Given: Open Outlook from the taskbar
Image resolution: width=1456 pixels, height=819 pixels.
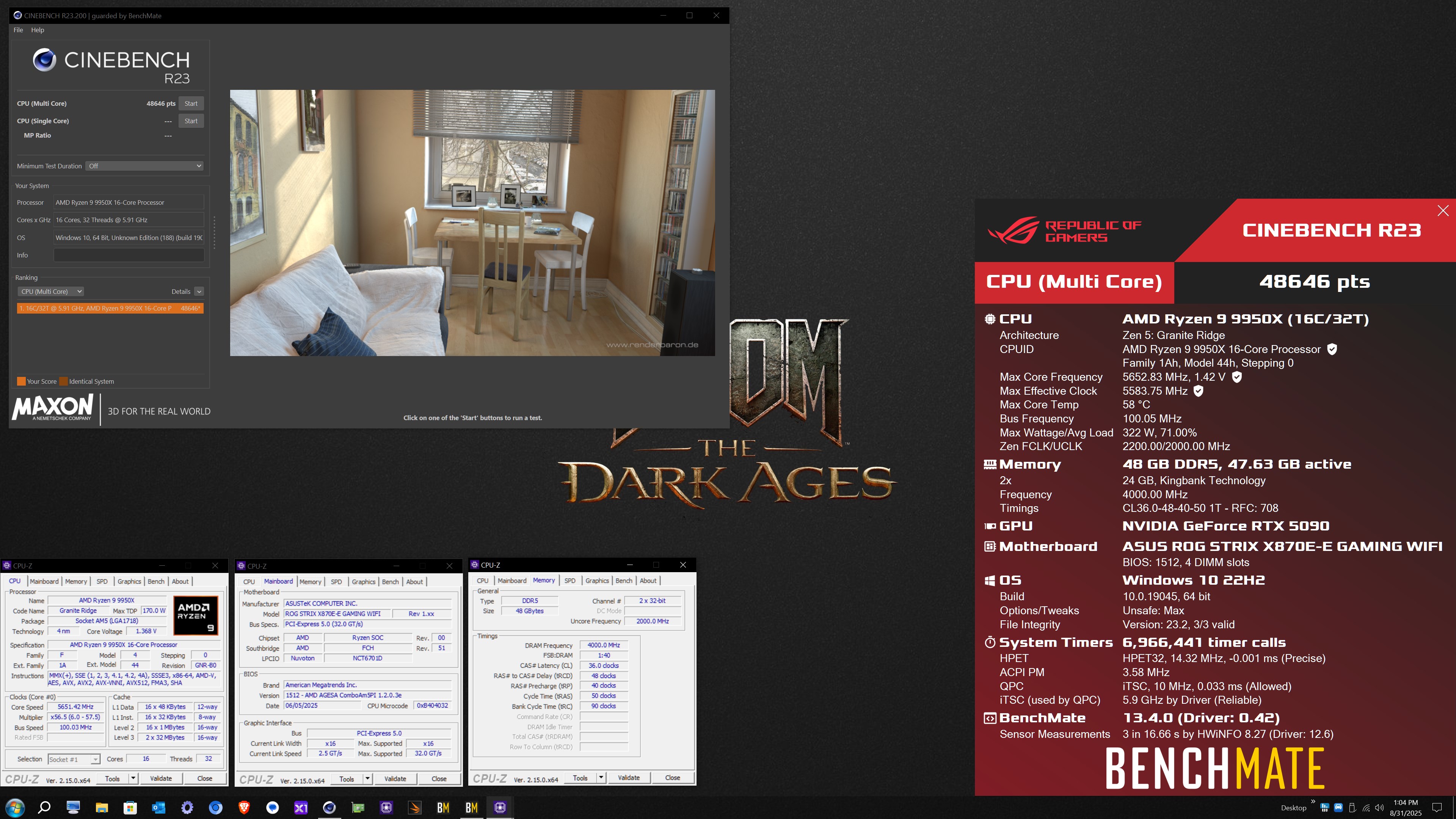Looking at the screenshot, I should pyautogui.click(x=159, y=807).
